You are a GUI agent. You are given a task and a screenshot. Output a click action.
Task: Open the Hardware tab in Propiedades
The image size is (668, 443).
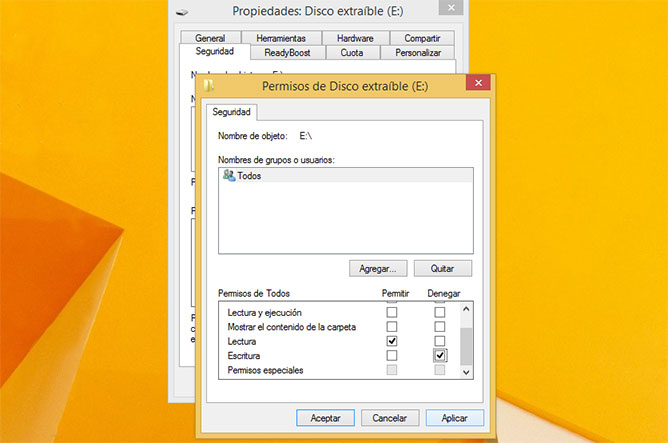[x=355, y=38]
